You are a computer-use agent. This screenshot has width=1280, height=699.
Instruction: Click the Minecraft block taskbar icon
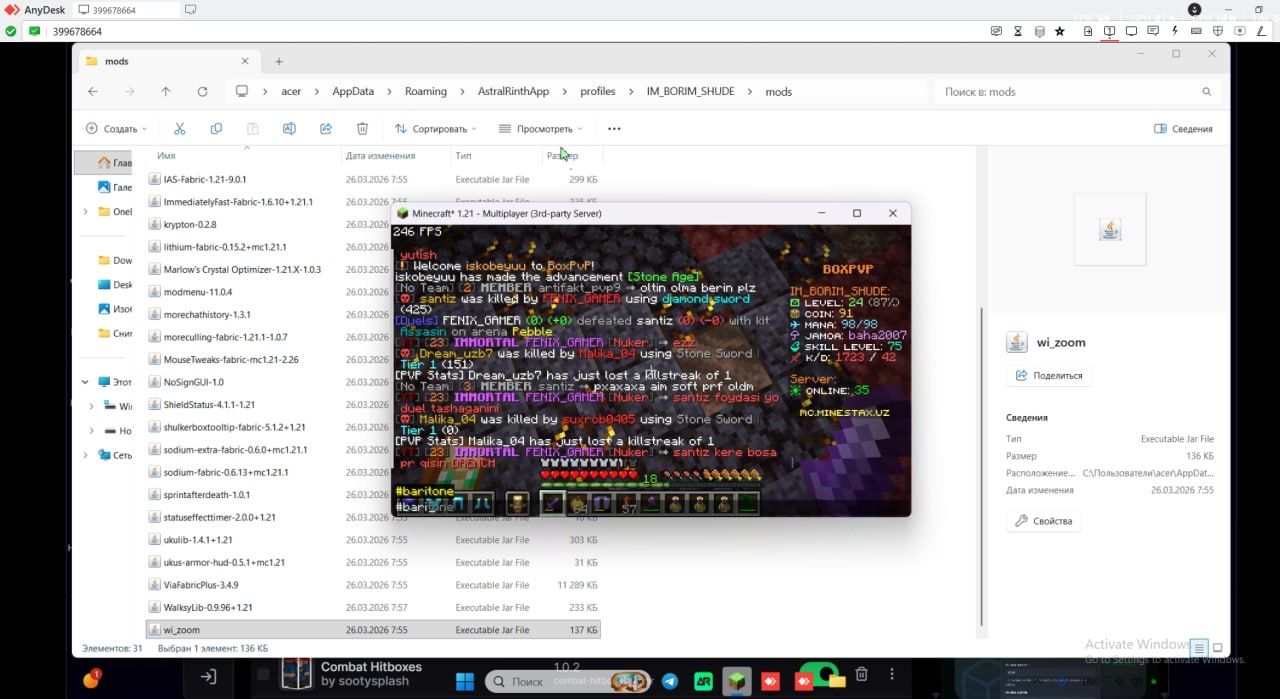tap(736, 681)
